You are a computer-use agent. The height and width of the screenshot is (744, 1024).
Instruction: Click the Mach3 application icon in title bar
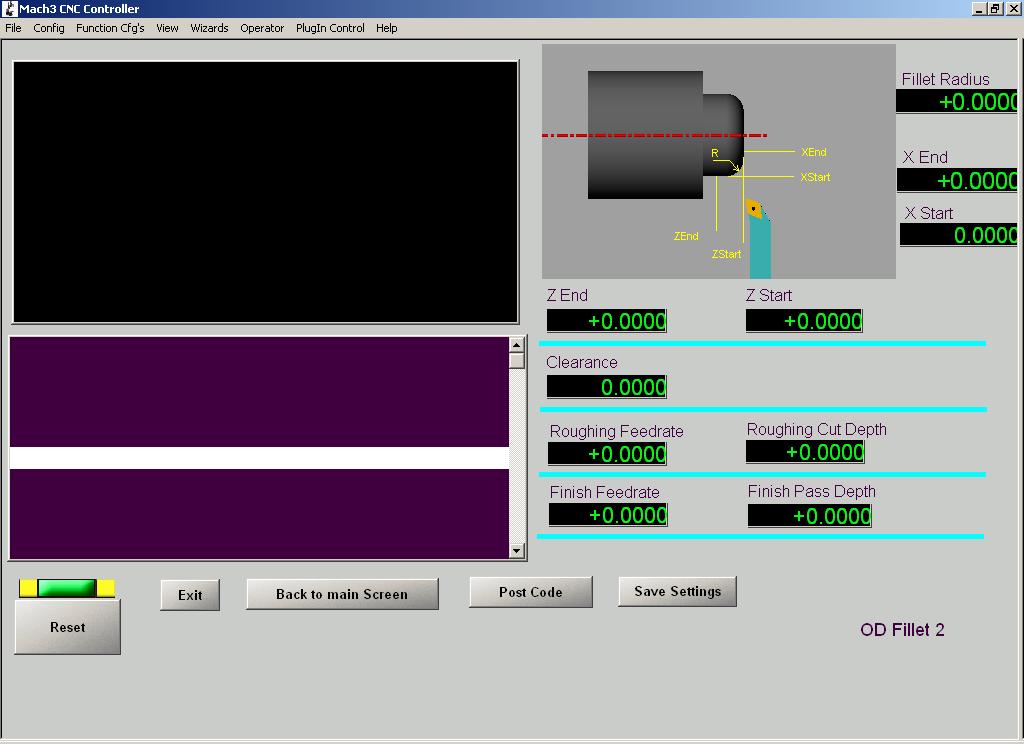(10, 9)
